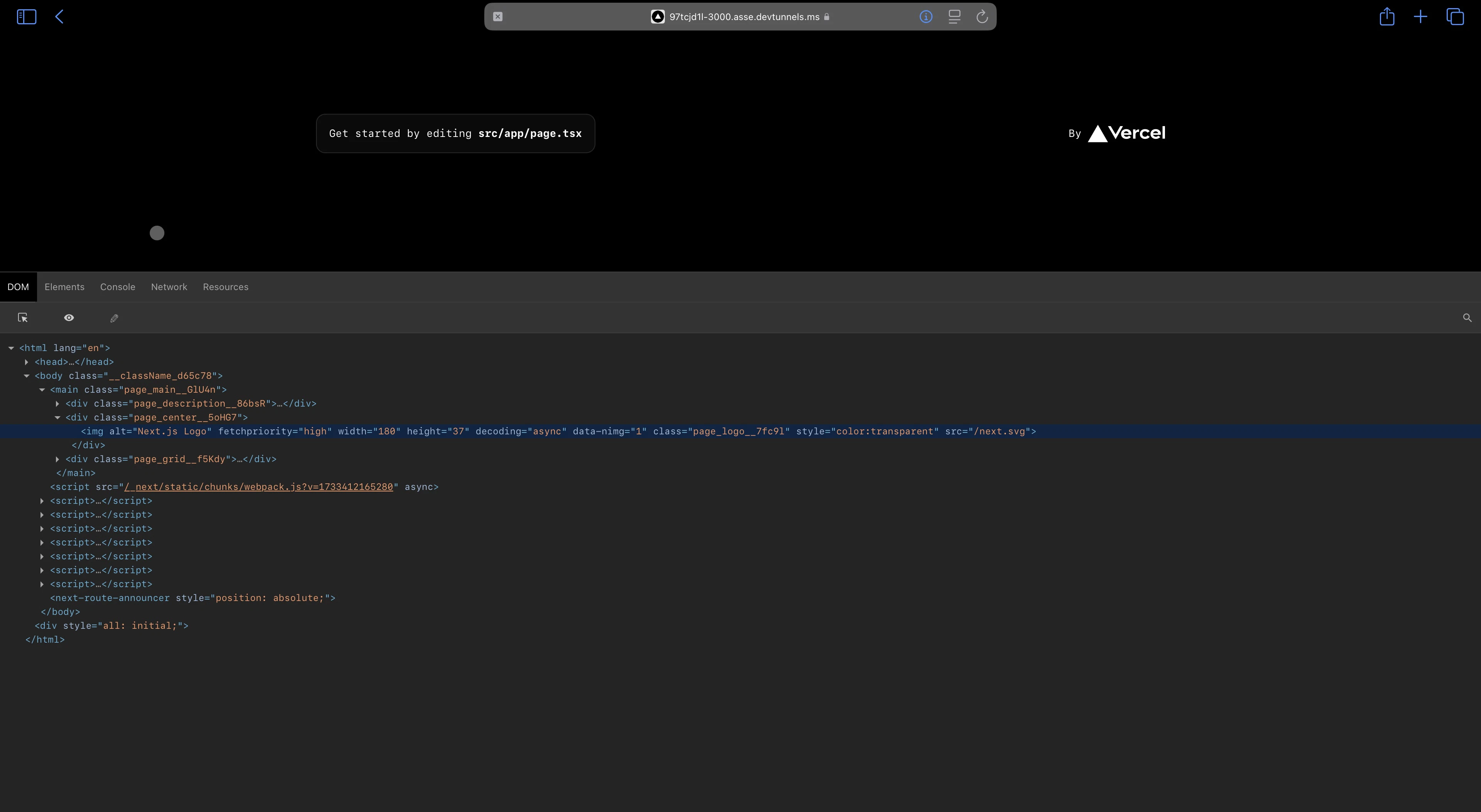
Task: Show the tab overview icon
Action: [x=1454, y=17]
